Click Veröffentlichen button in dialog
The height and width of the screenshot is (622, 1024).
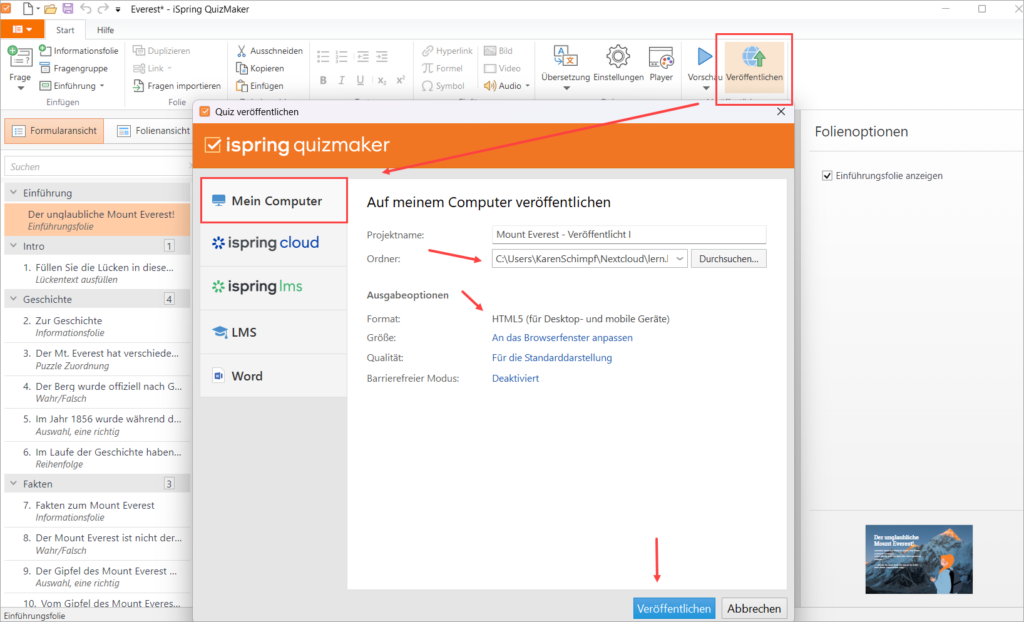674,608
